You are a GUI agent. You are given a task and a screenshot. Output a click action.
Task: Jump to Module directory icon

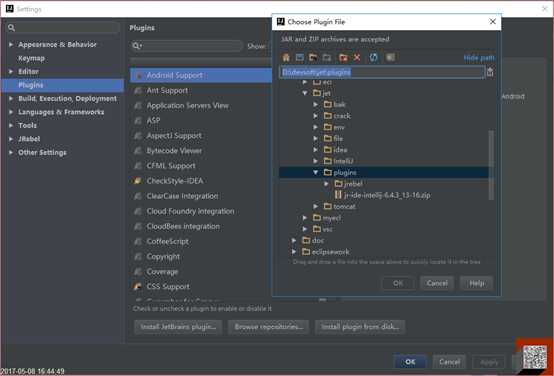pos(327,57)
